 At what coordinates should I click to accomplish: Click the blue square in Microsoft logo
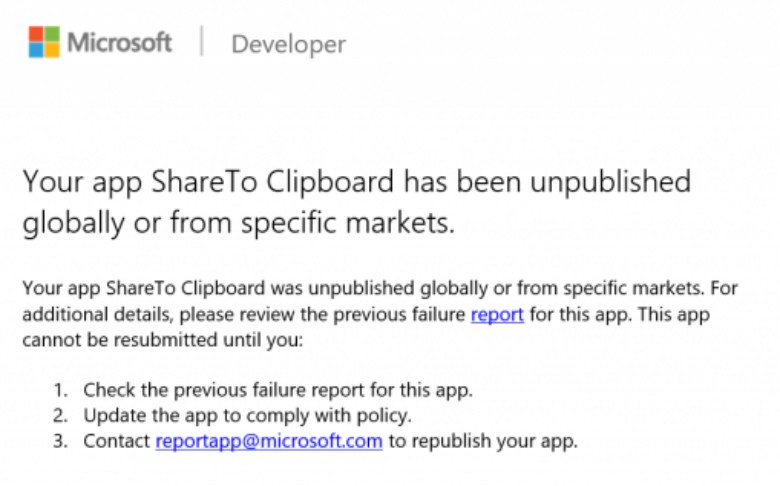[36, 51]
